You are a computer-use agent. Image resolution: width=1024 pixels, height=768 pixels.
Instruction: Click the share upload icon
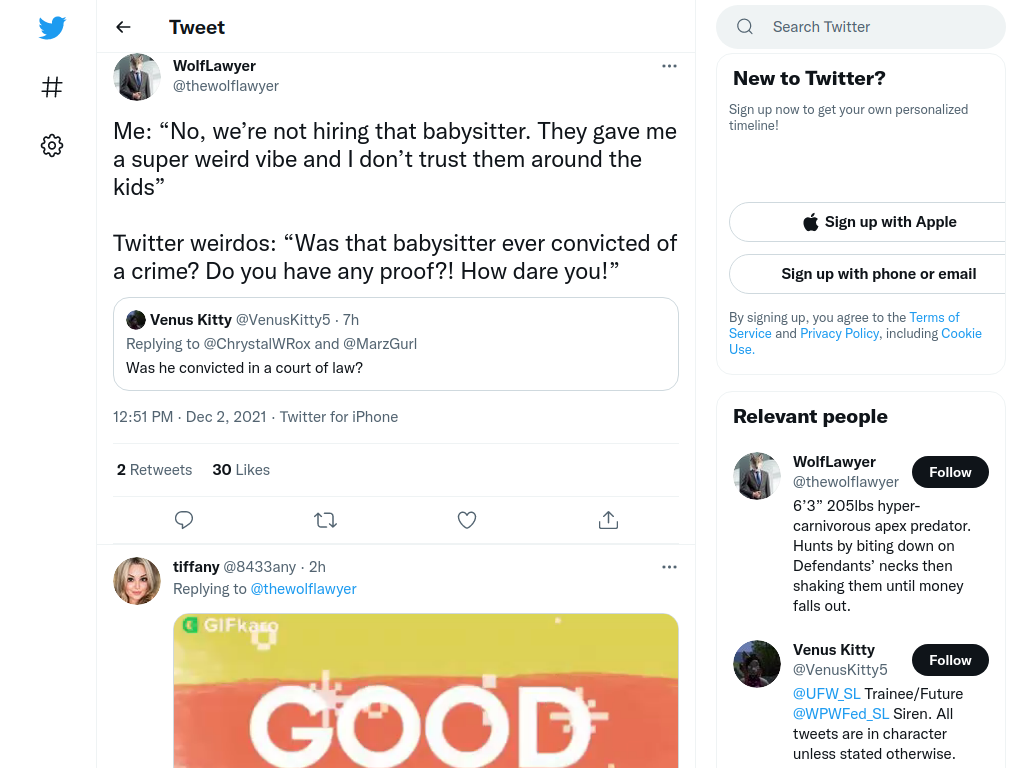608,520
